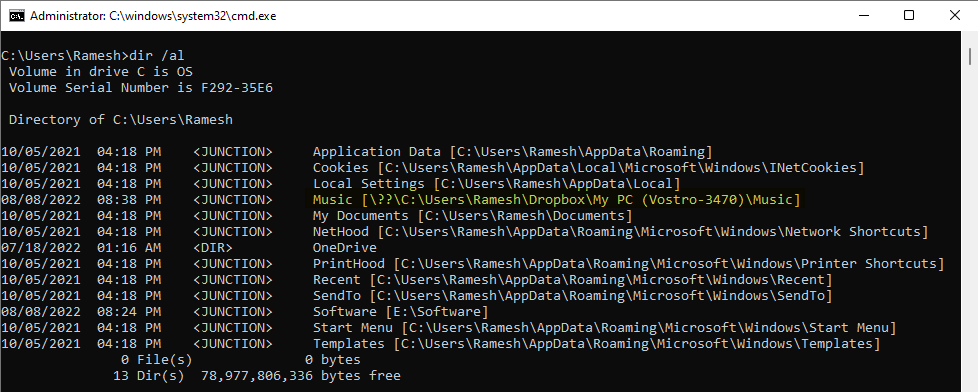
Task: Minimize the command prompt window
Action: (x=863, y=16)
